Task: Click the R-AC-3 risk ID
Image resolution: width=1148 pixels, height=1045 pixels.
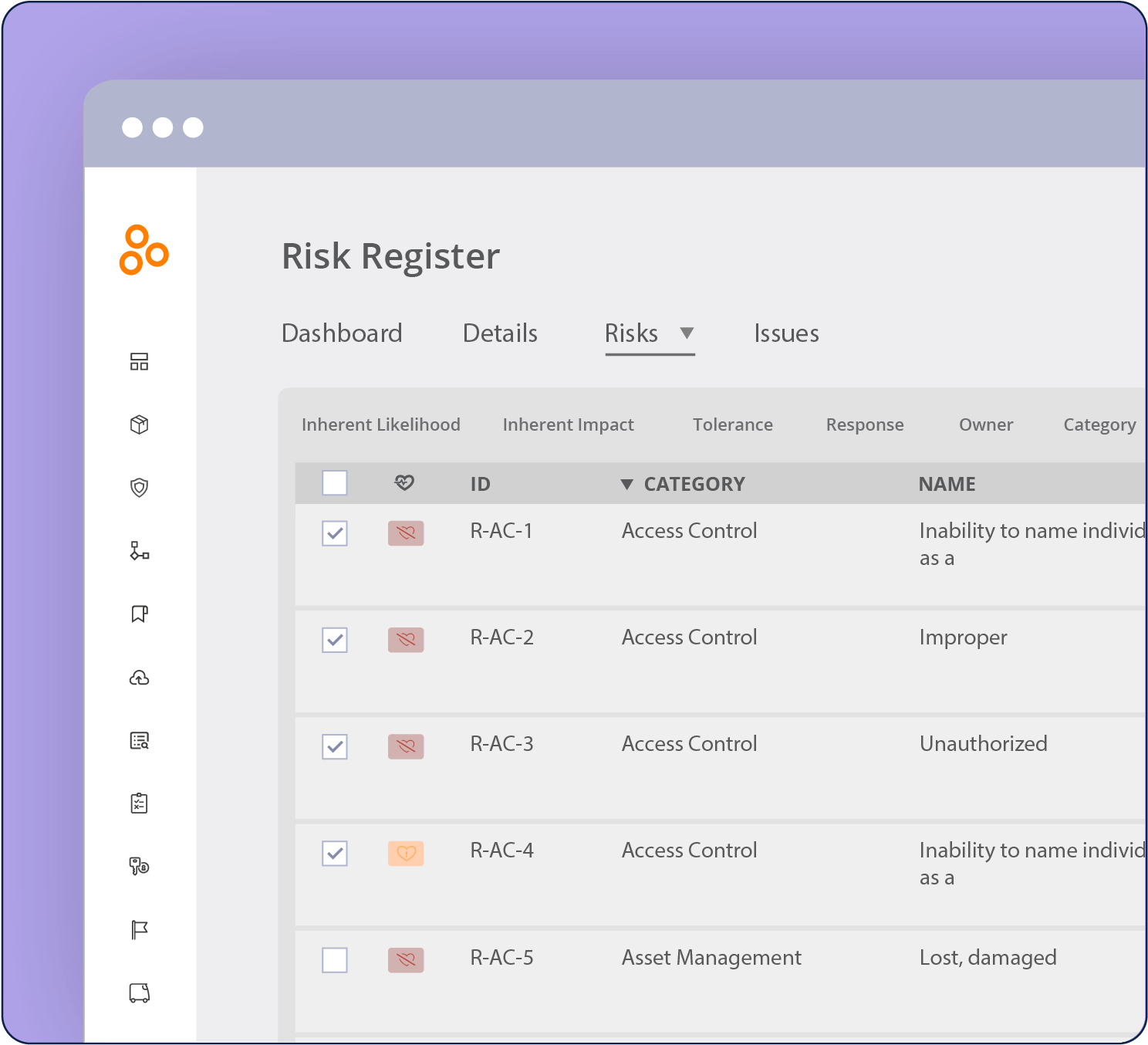Action: tap(501, 744)
